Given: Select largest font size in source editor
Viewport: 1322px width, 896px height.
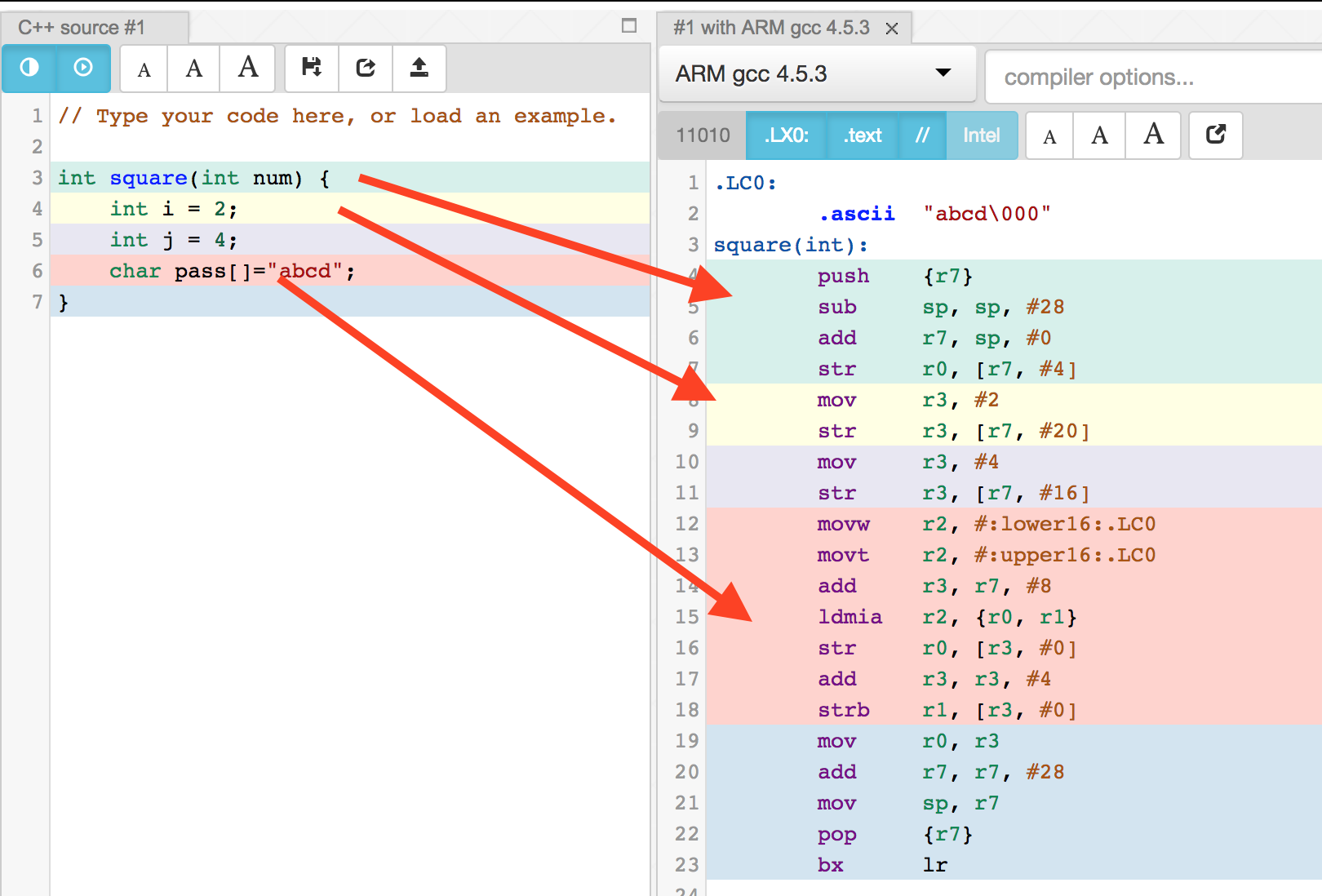Looking at the screenshot, I should [248, 68].
